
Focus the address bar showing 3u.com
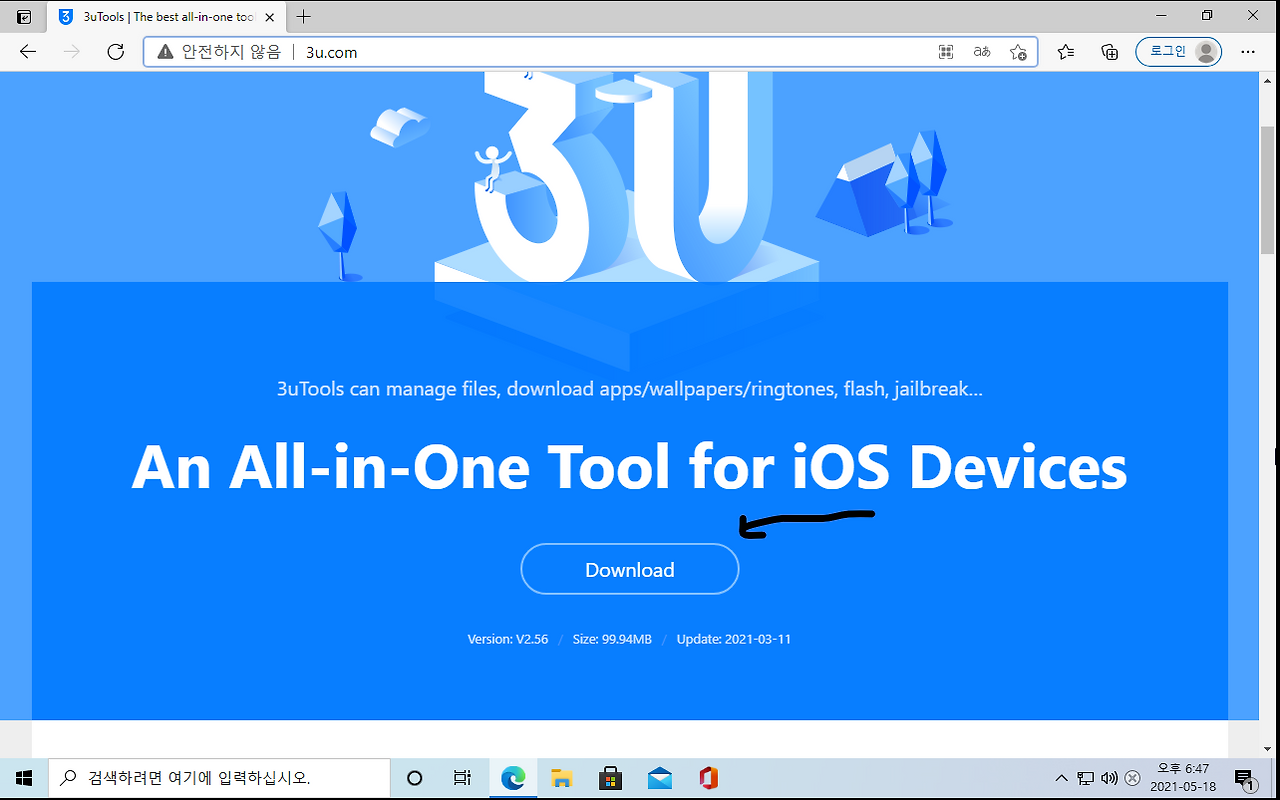pyautogui.click(x=590, y=52)
